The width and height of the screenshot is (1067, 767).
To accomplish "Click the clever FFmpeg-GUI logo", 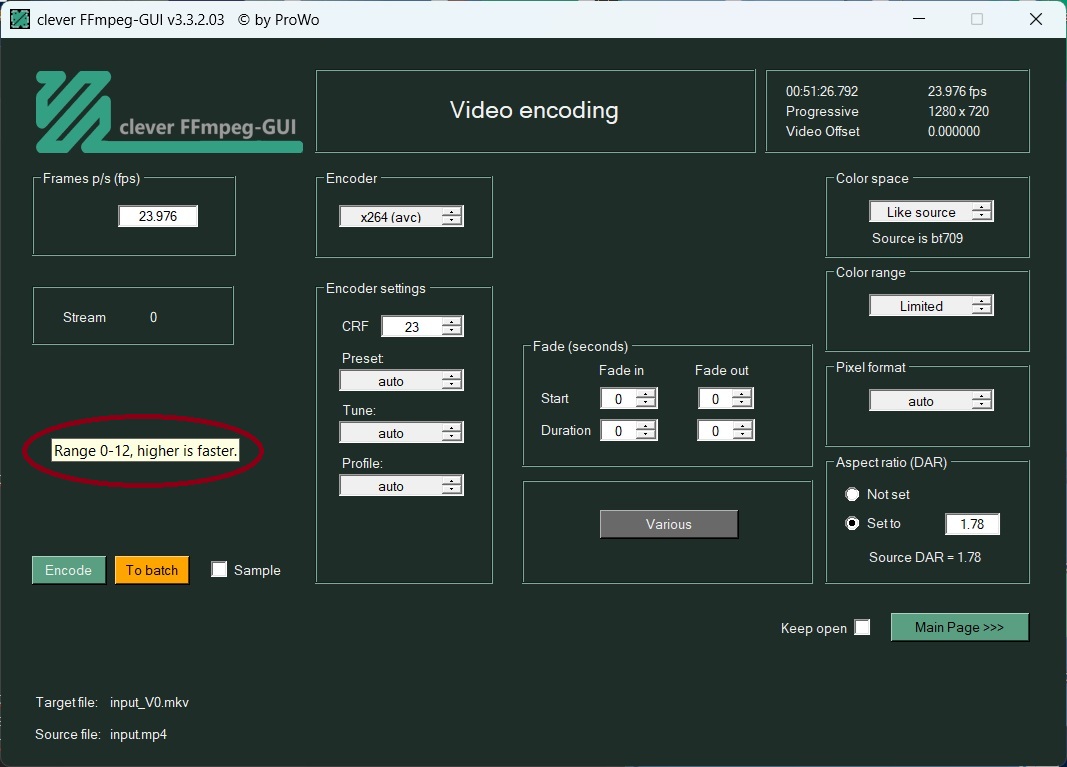I will [x=169, y=112].
